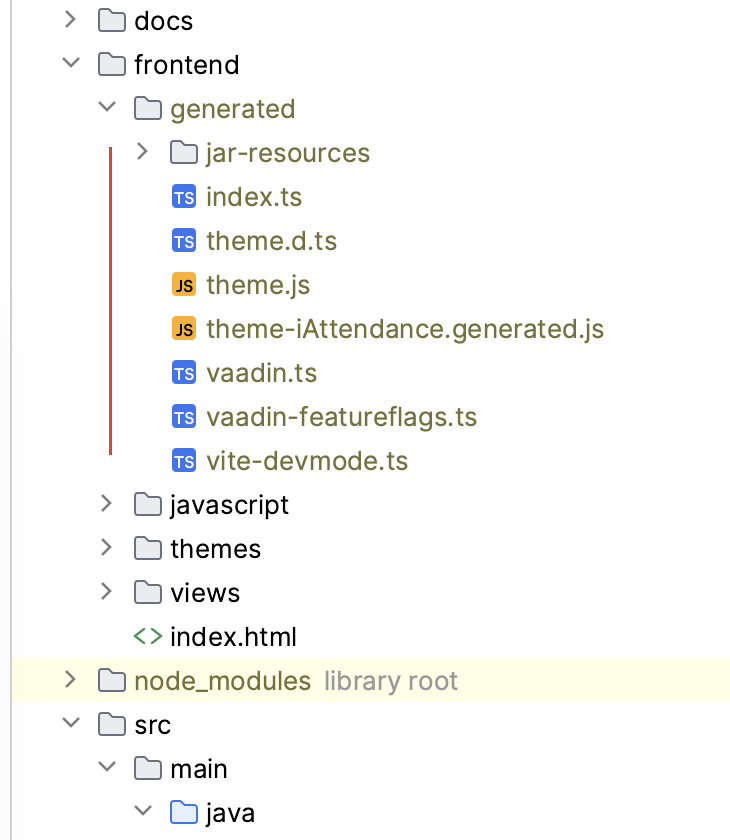
Task: Select the javascript folder name
Action: tap(229, 505)
